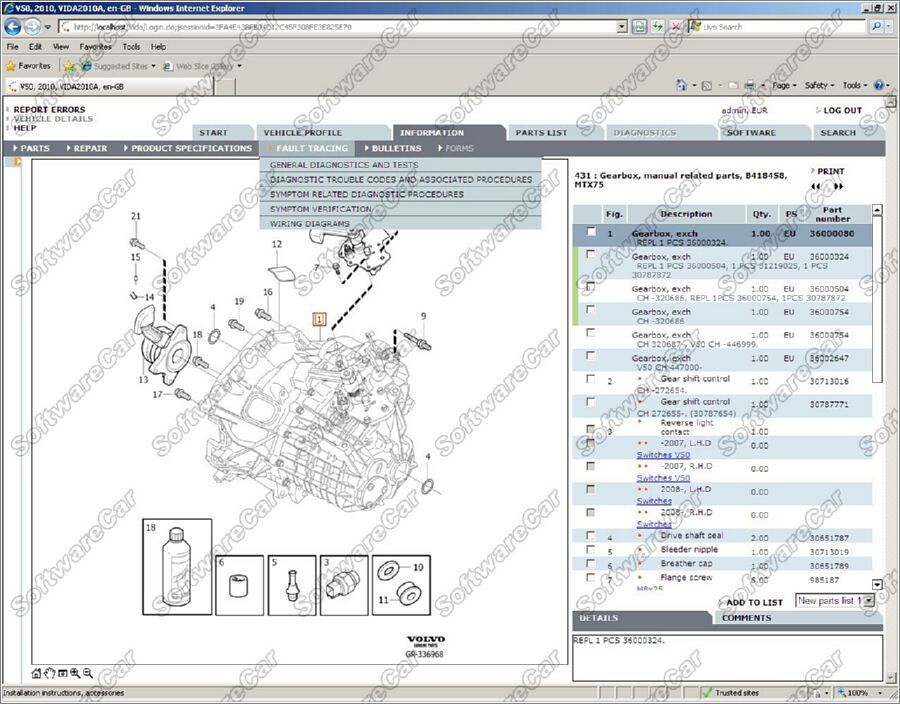Expand the IE Tools menu dropdown
Viewport: 900px width, 704px height.
(853, 86)
